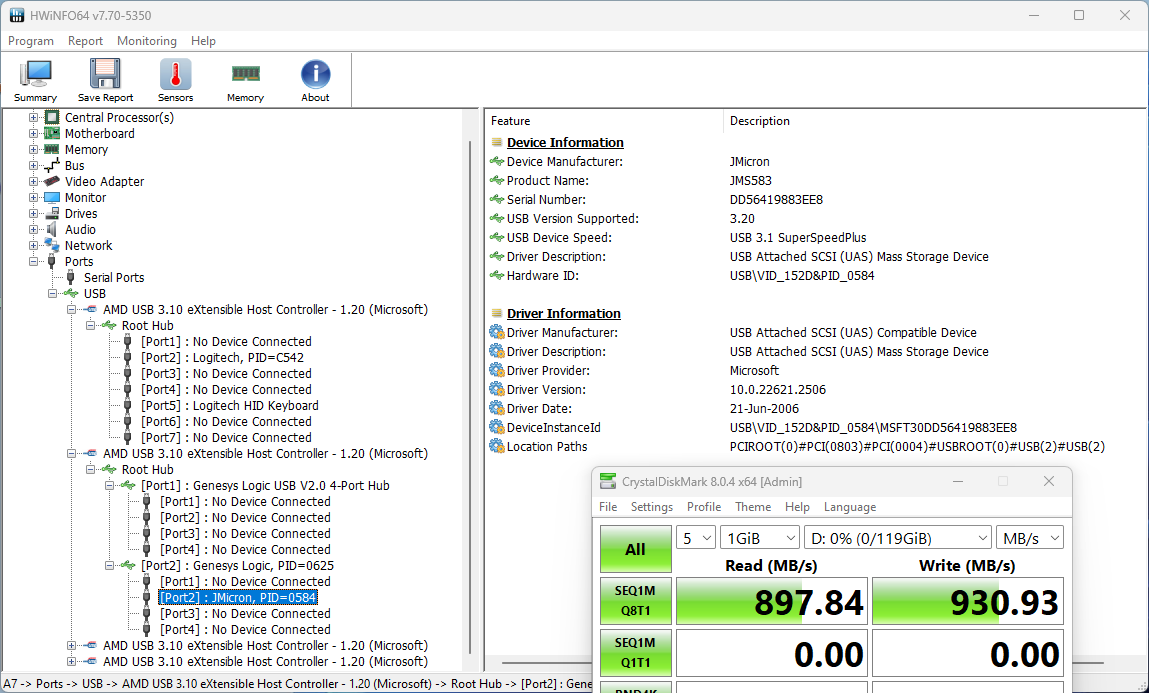The image size is (1149, 693).
Task: Open the Sensors thermometer tool
Action: (x=175, y=81)
